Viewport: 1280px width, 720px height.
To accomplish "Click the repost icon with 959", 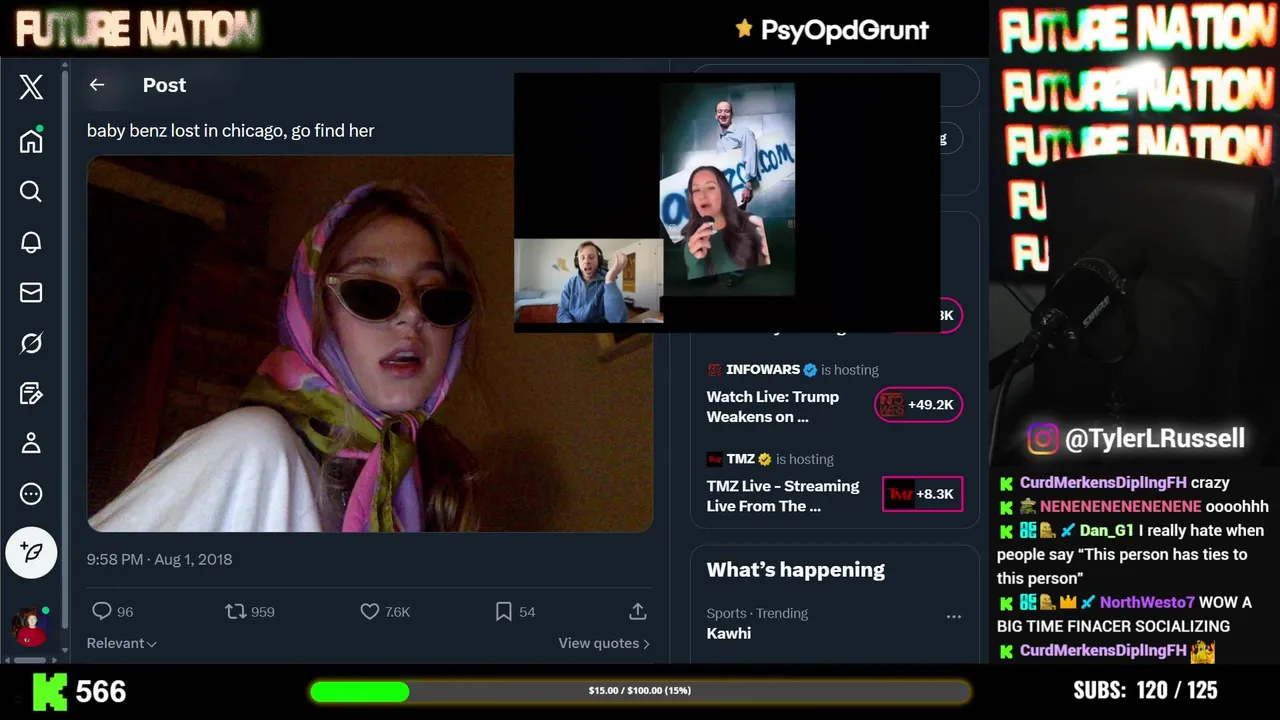I will coord(235,611).
